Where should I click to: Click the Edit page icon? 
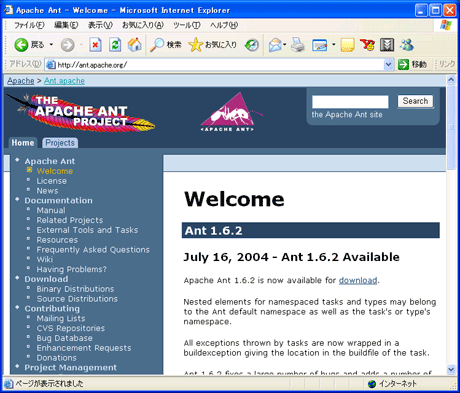click(x=319, y=45)
